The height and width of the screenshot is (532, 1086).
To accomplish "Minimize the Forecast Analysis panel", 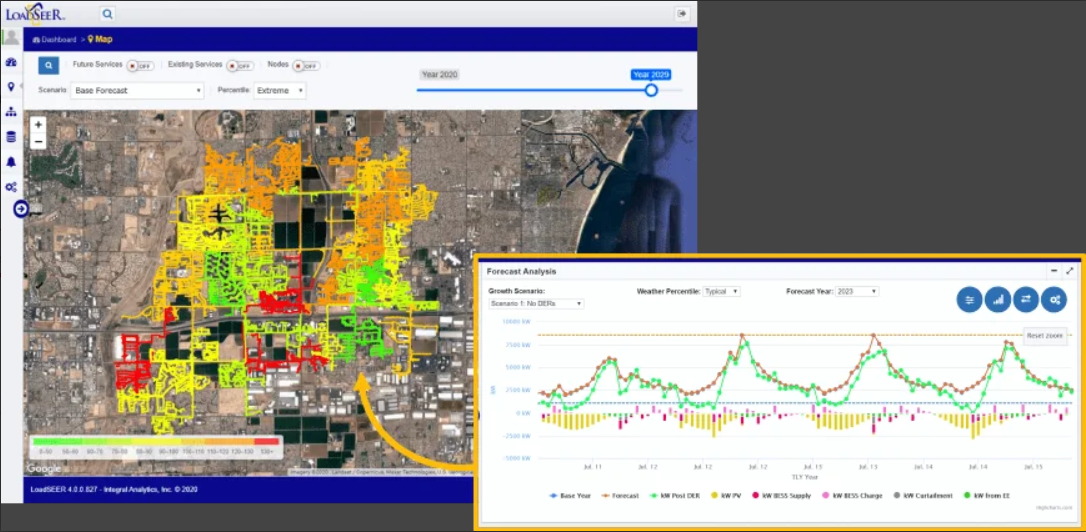I will click(1054, 271).
